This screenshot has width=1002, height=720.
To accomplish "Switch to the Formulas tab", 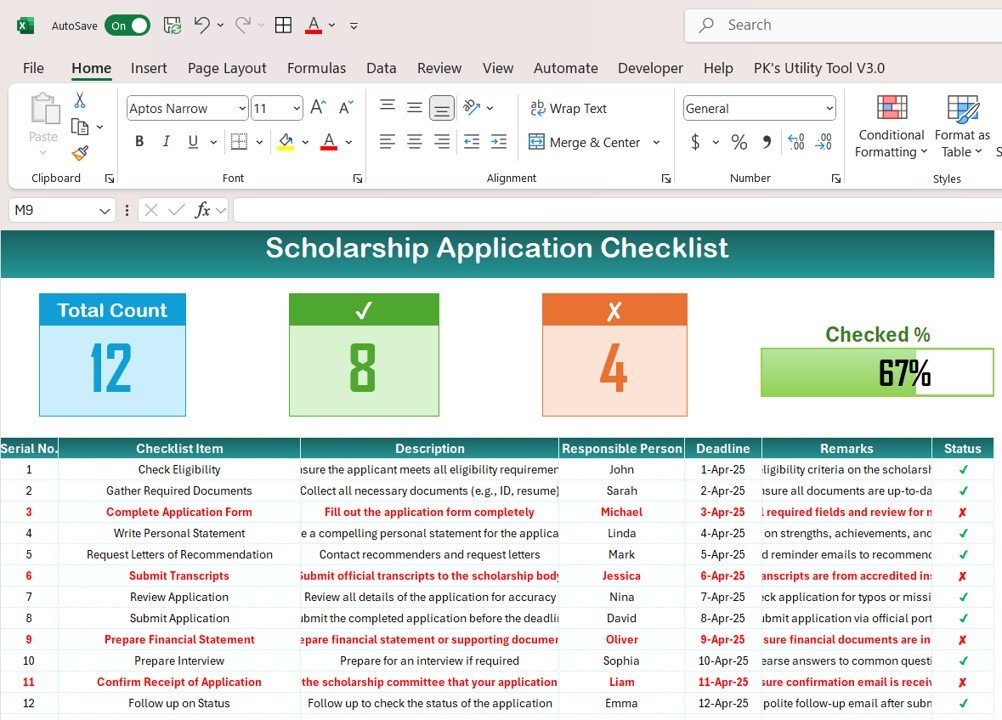I will pos(316,68).
